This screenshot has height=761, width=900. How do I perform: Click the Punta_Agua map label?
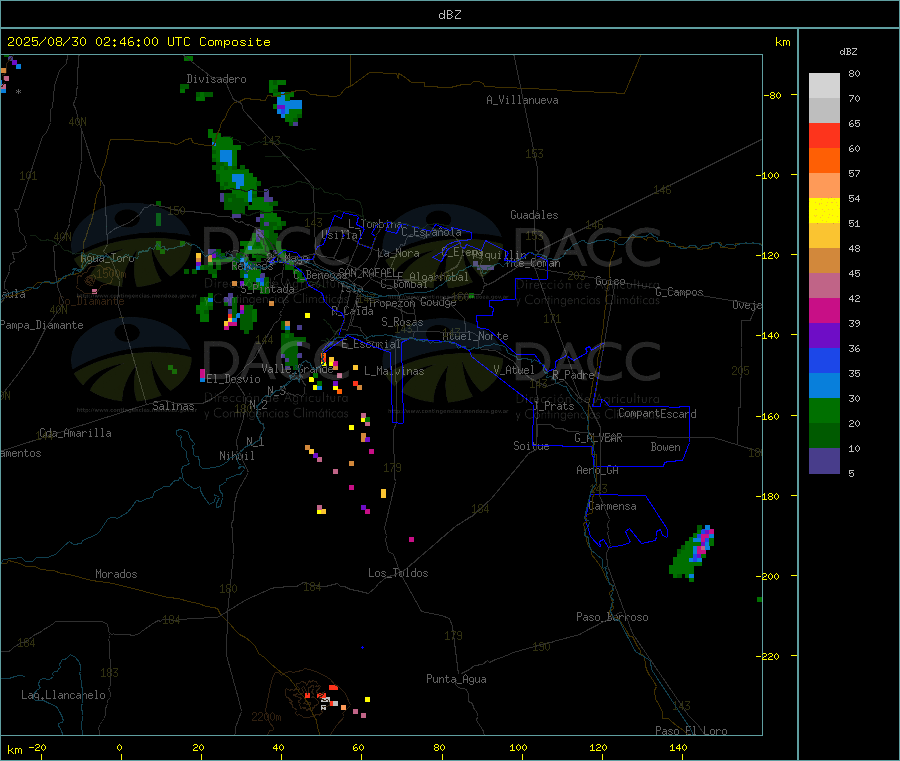coord(456,679)
